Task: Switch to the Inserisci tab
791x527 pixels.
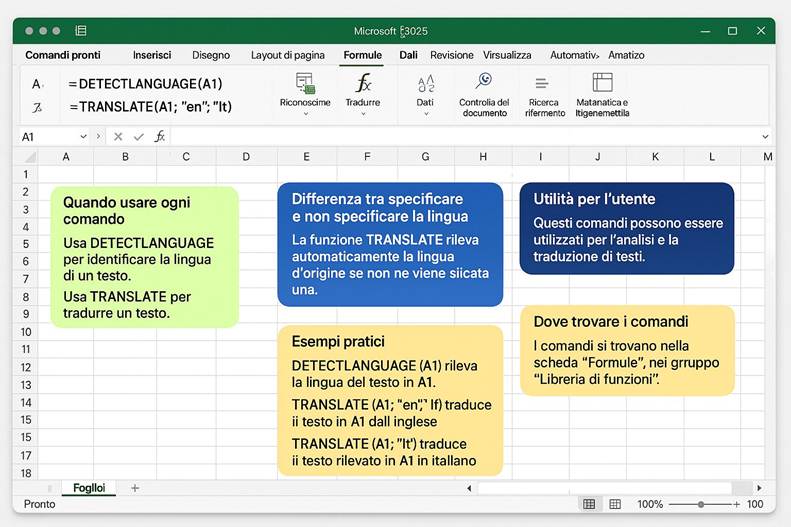Action: pyautogui.click(x=152, y=55)
